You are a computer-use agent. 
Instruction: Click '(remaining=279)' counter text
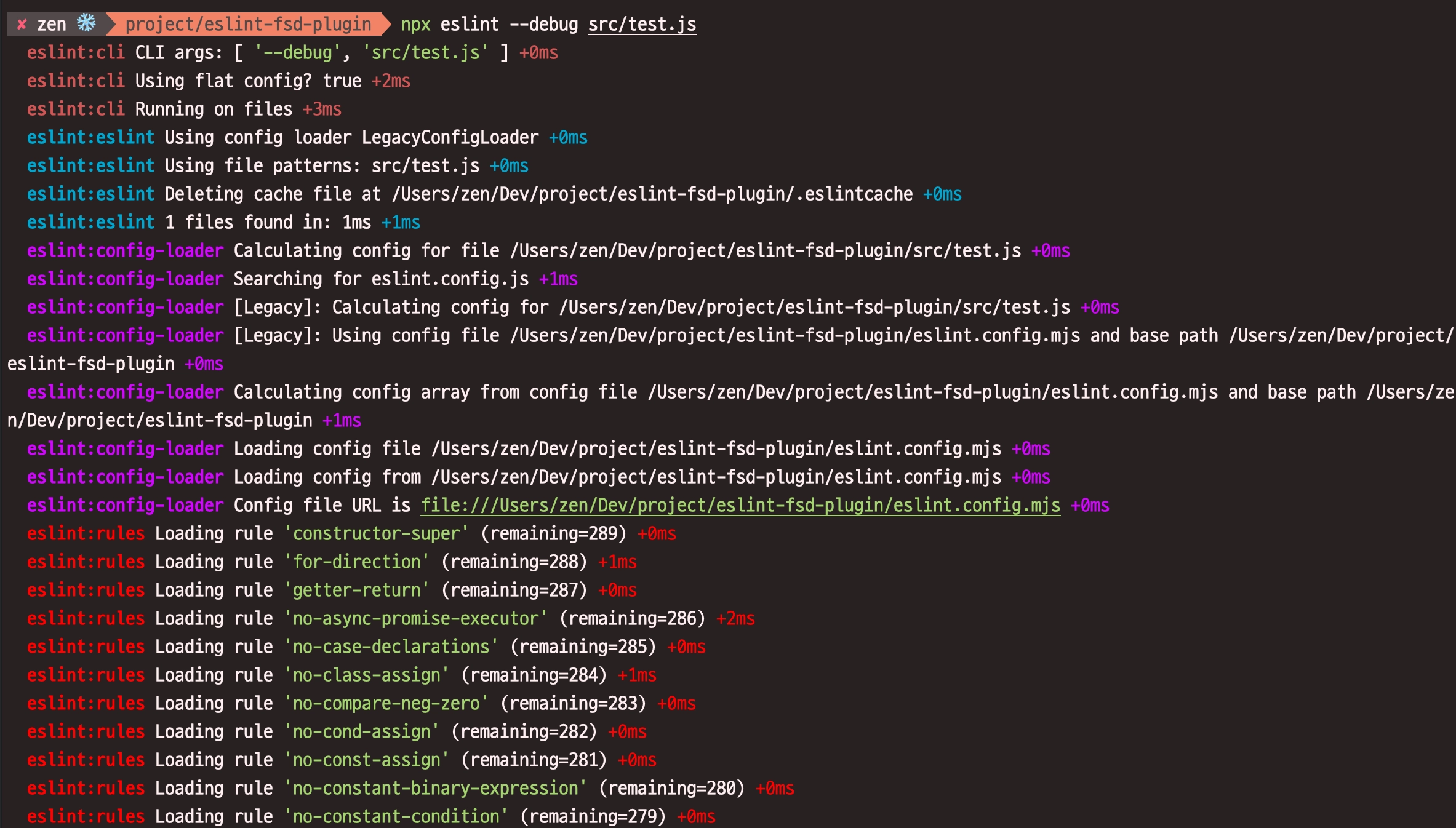click(x=593, y=817)
